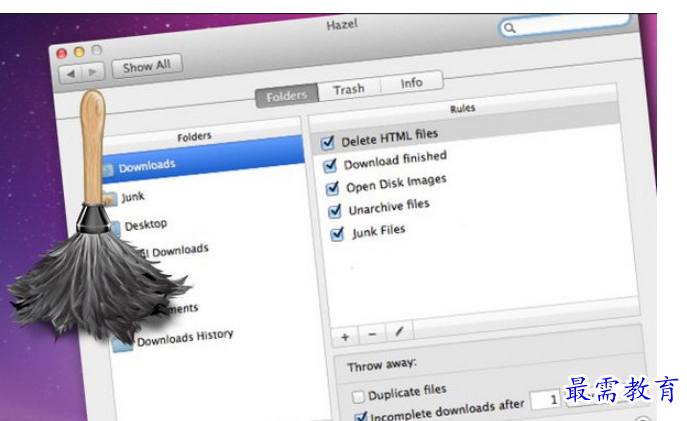
Task: Uncheck the Delete HTML files rule
Action: point(327,142)
